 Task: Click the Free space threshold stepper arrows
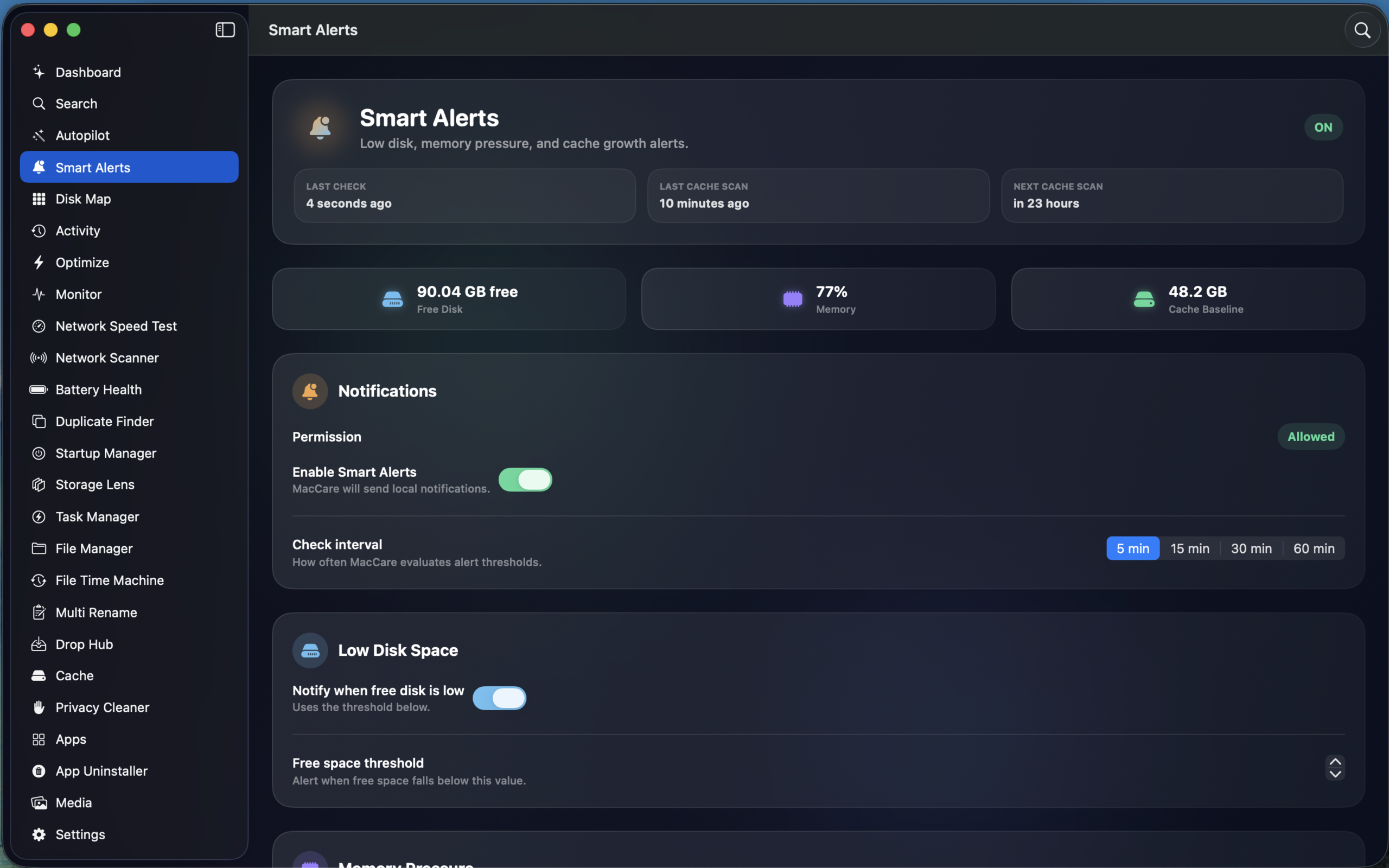click(1335, 768)
